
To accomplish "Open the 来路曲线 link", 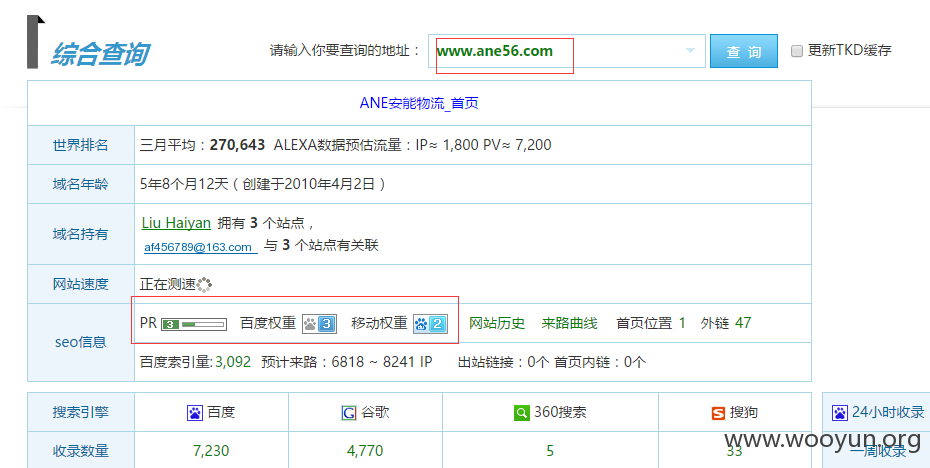I will [x=569, y=323].
